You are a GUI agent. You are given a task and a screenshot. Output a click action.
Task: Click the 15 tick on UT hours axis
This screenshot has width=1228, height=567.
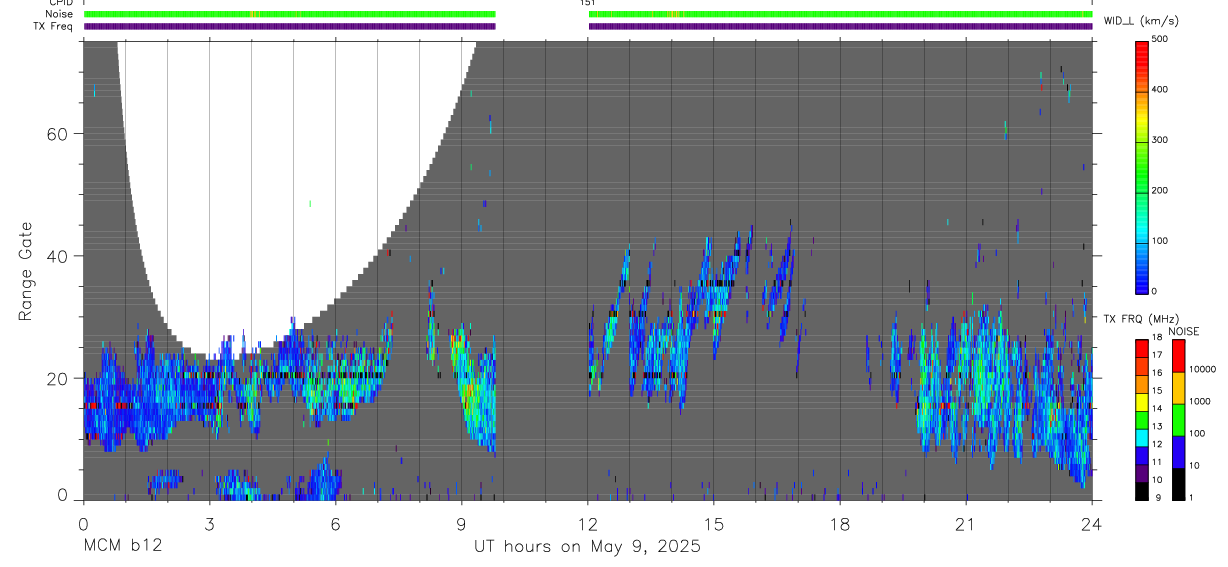click(x=714, y=523)
